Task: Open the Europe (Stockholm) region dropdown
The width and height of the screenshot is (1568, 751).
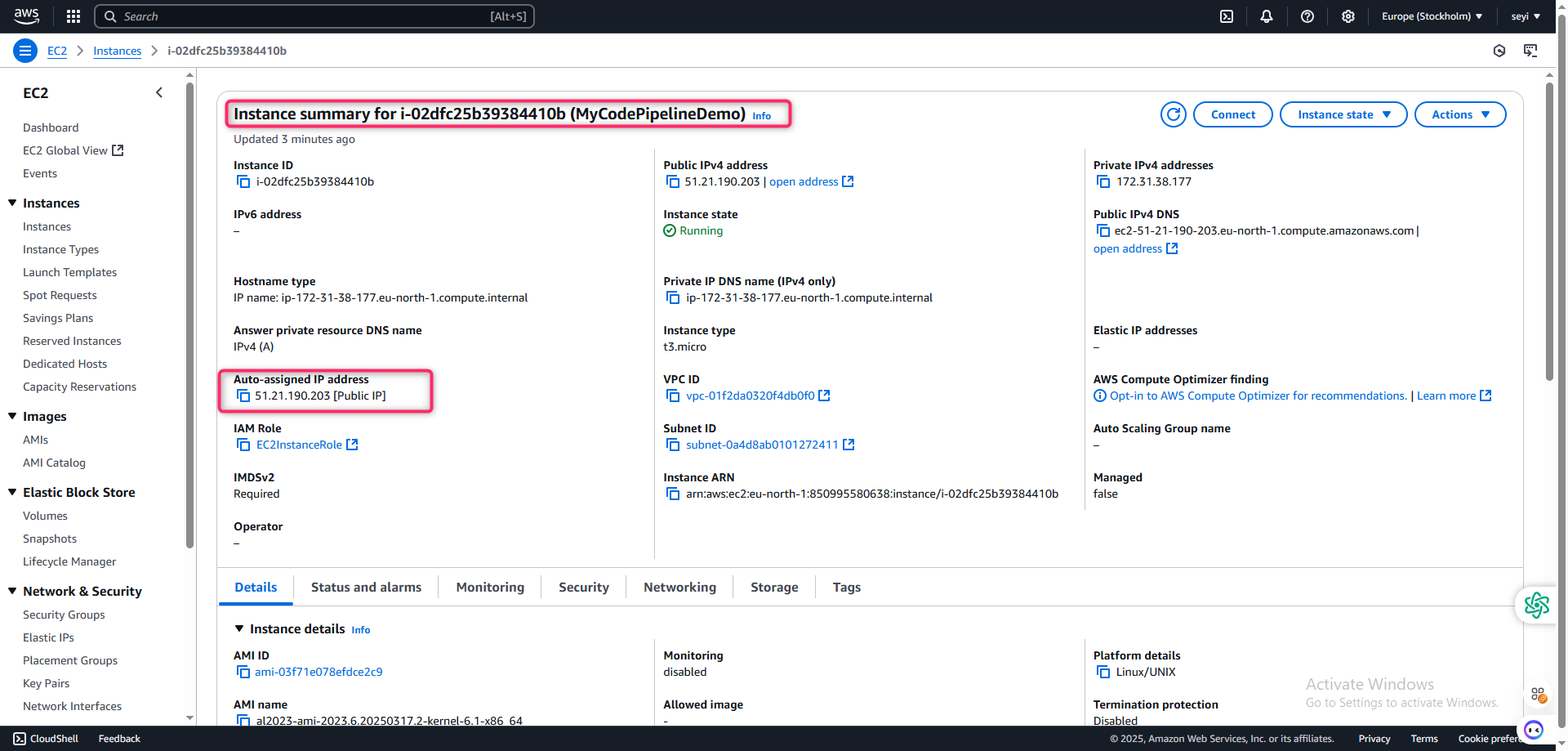Action: click(x=1432, y=16)
